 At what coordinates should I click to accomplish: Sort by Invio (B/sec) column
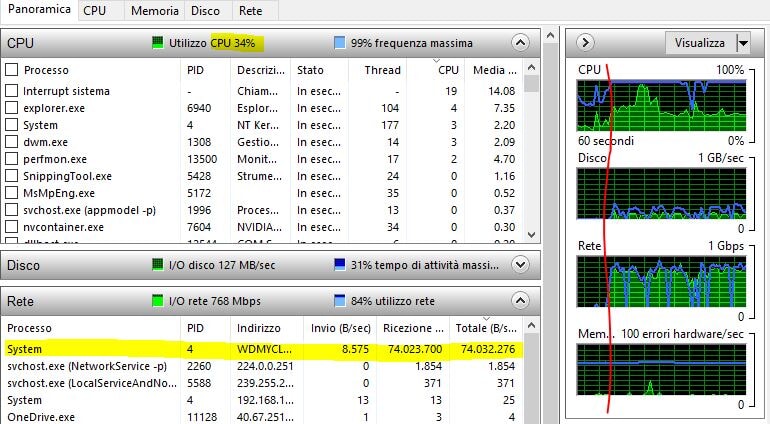340,328
